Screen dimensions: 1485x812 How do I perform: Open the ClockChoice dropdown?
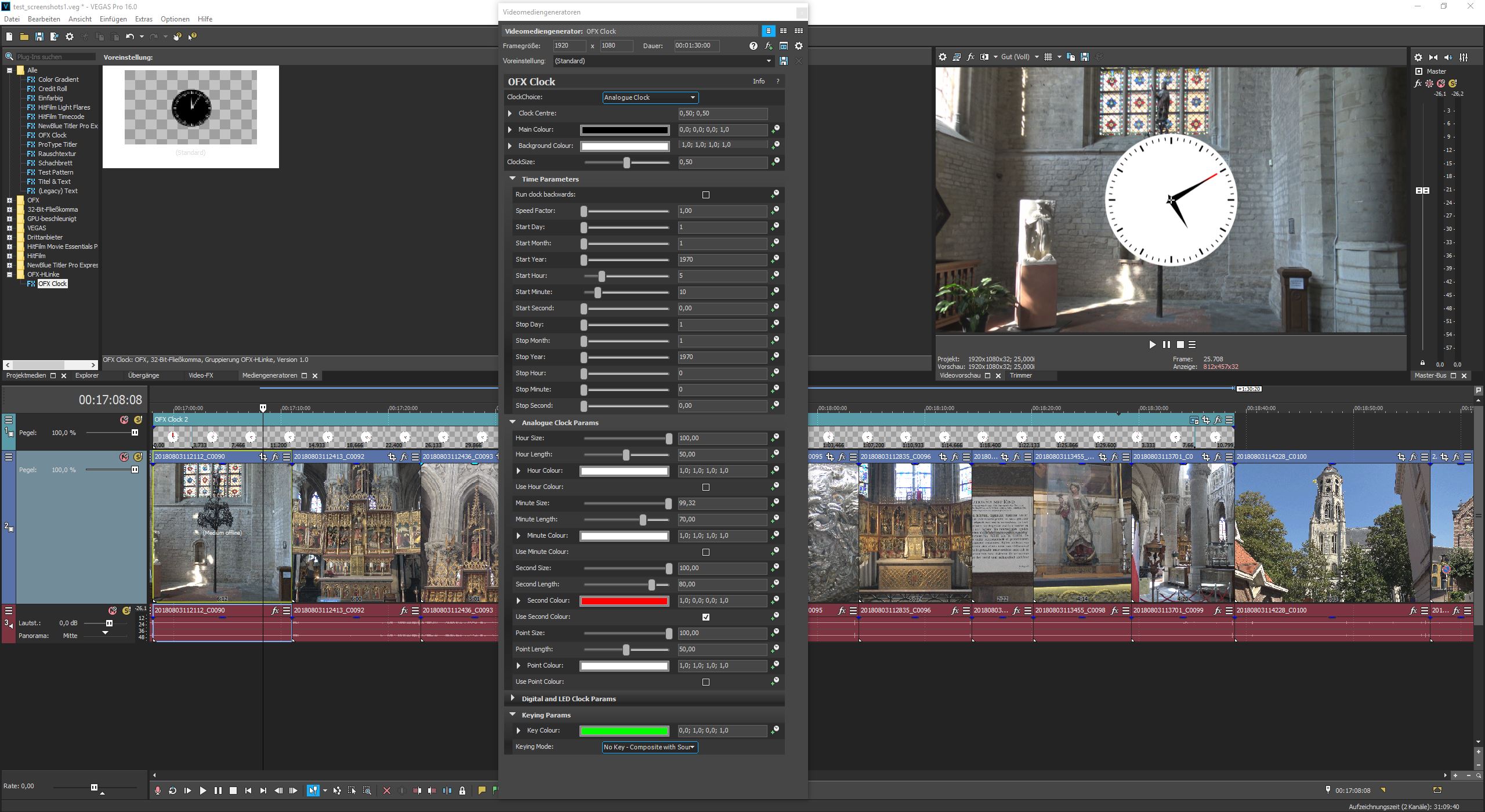[x=650, y=97]
